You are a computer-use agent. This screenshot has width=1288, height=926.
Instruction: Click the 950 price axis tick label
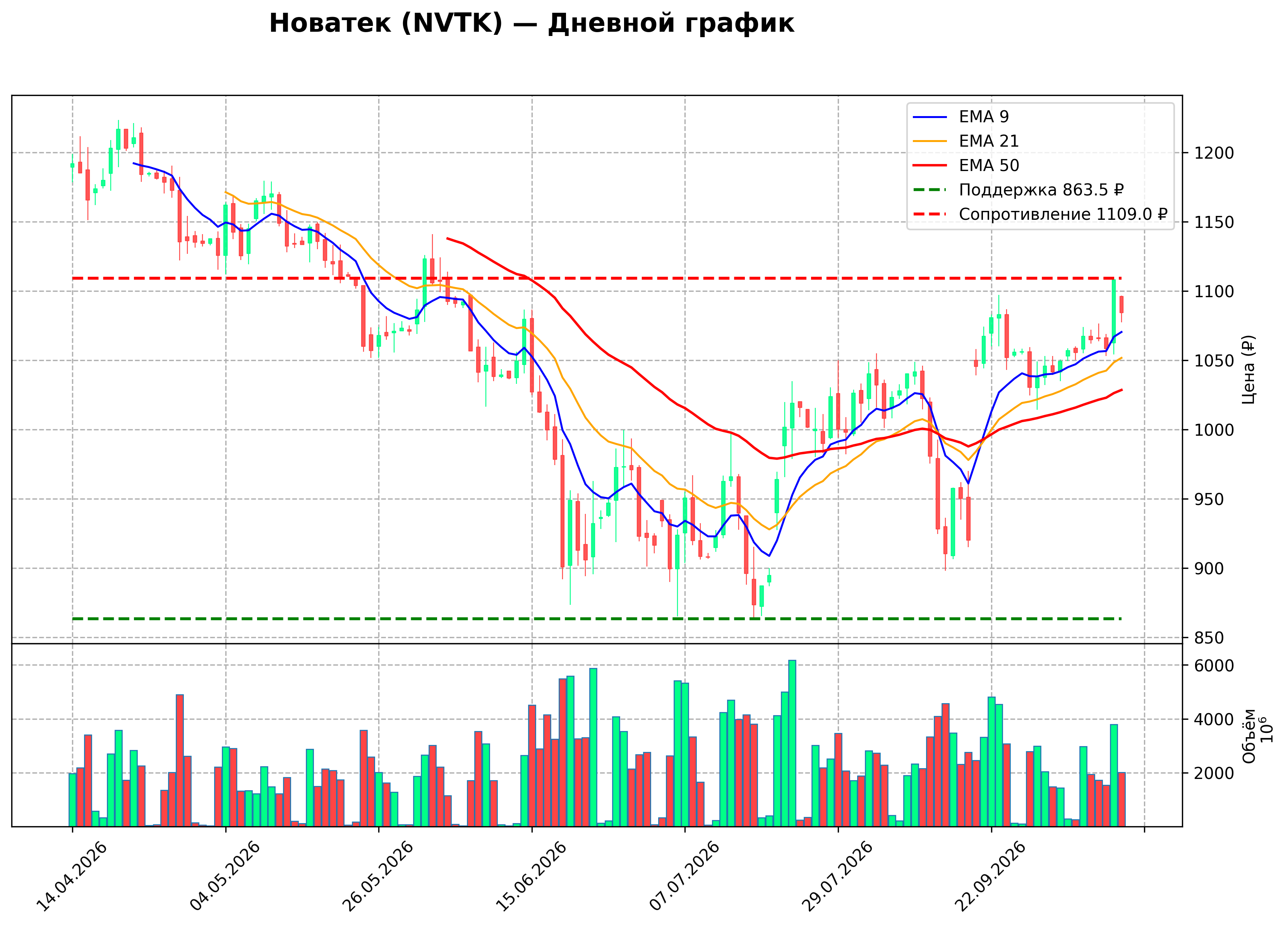coord(1209,500)
